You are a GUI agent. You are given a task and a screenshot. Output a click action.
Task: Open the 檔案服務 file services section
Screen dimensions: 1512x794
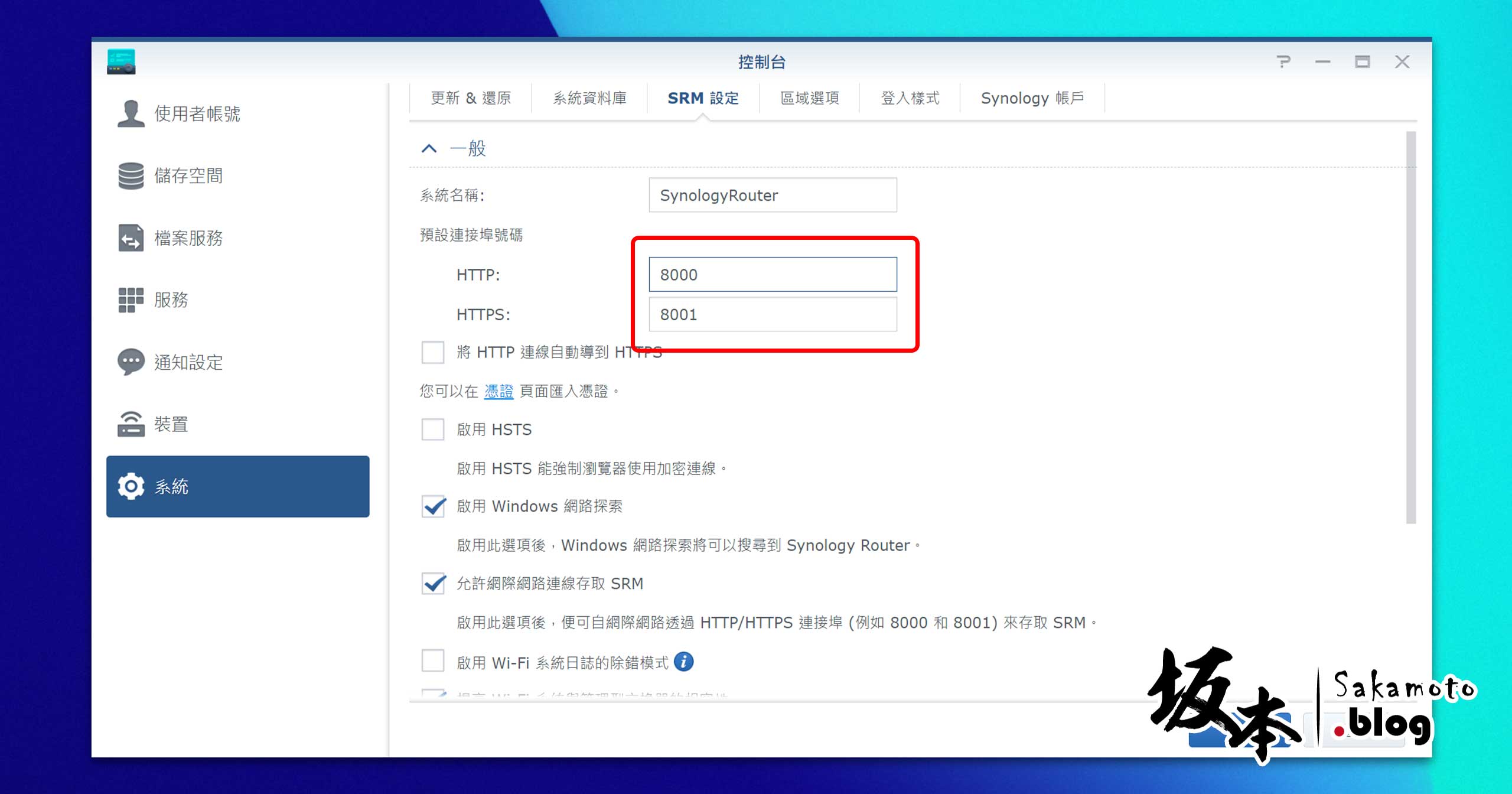point(237,237)
